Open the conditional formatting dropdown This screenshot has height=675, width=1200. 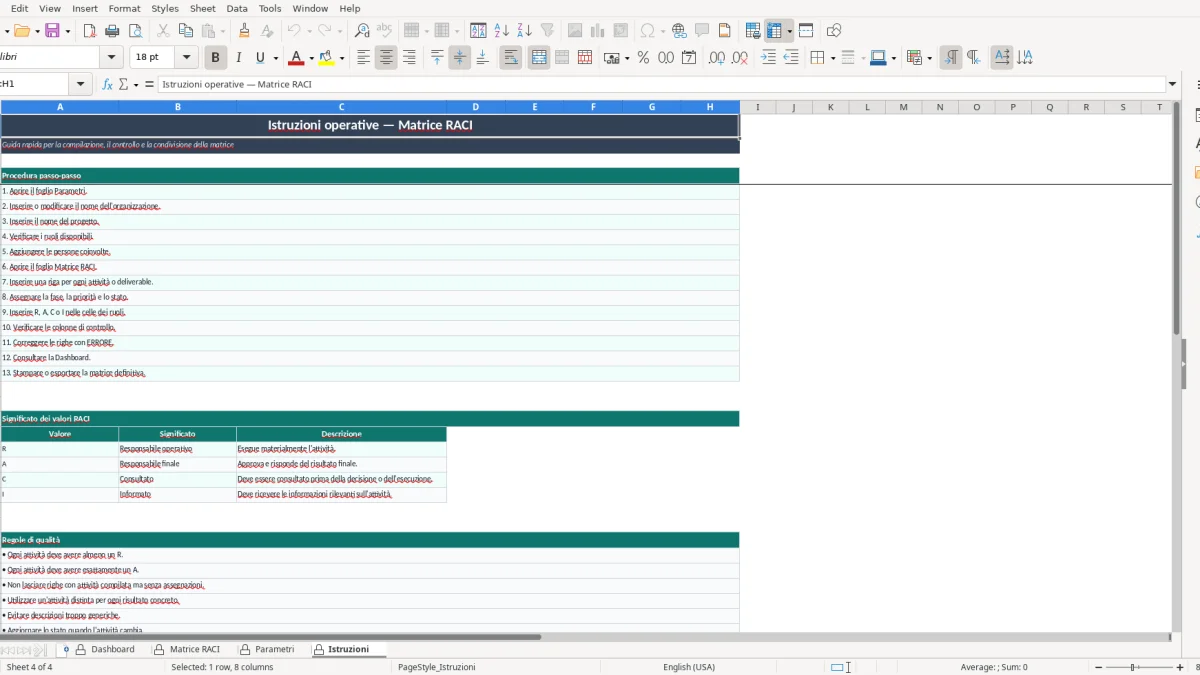tap(929, 58)
